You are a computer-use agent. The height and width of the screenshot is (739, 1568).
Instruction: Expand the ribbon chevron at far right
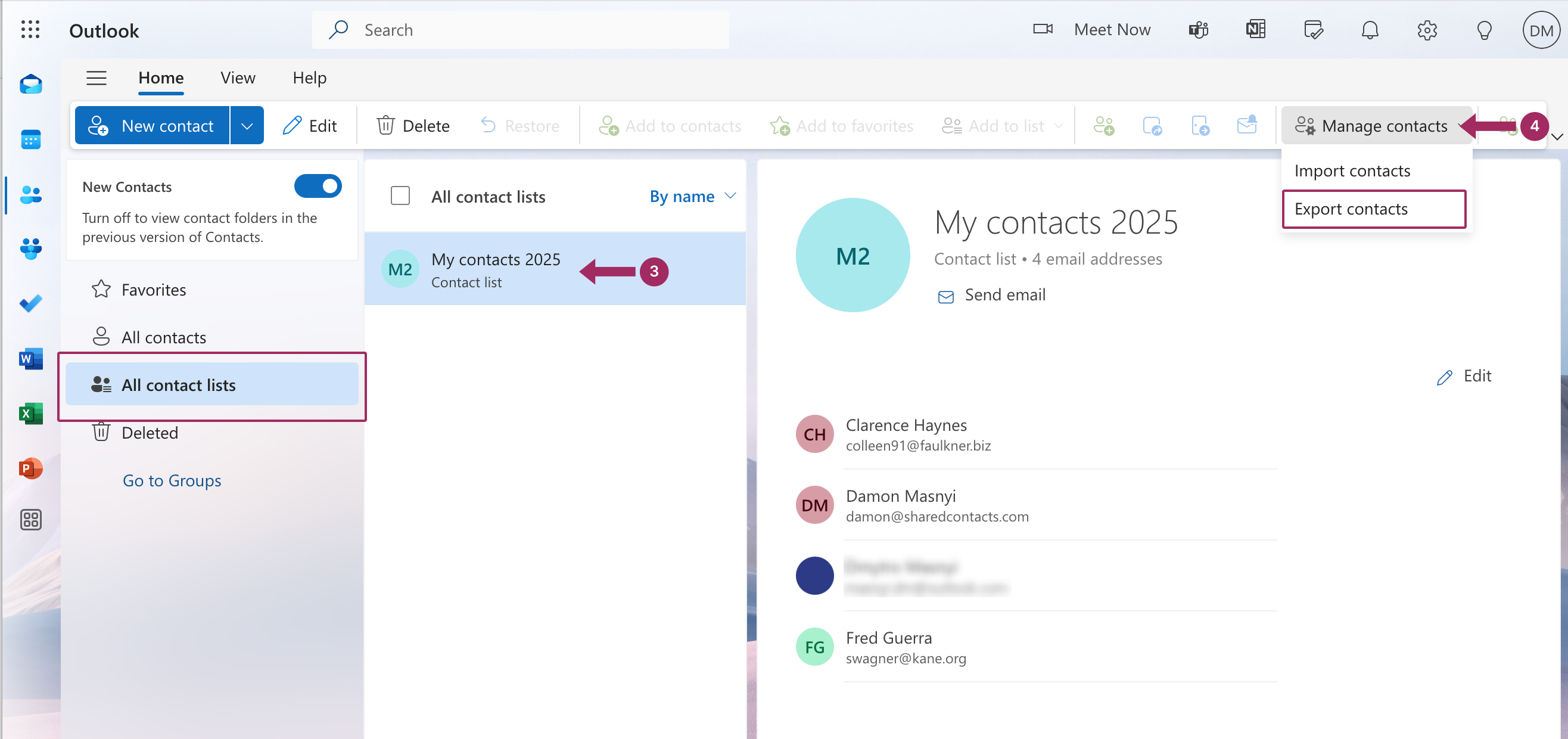click(x=1557, y=136)
